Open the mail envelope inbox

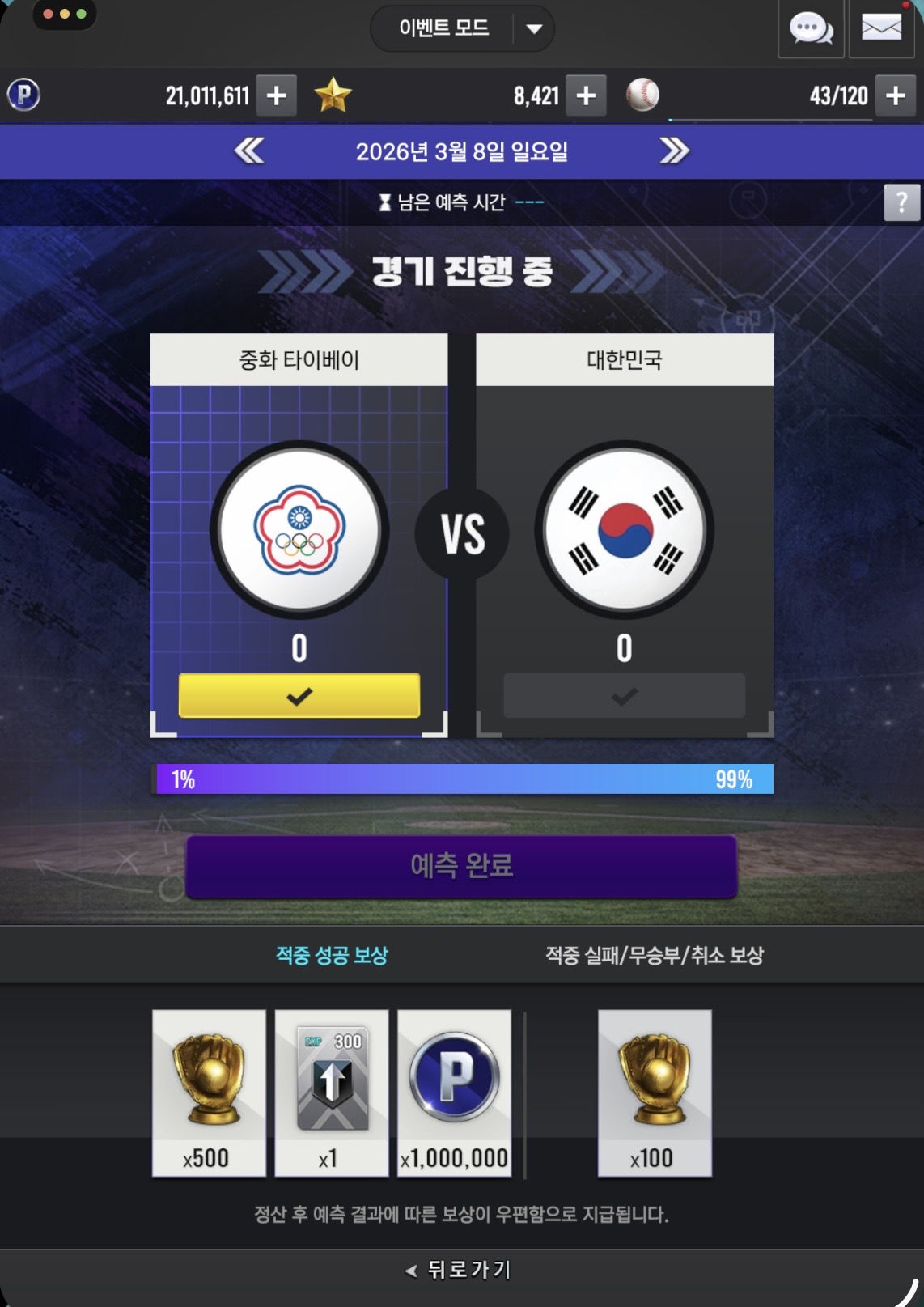[881, 29]
